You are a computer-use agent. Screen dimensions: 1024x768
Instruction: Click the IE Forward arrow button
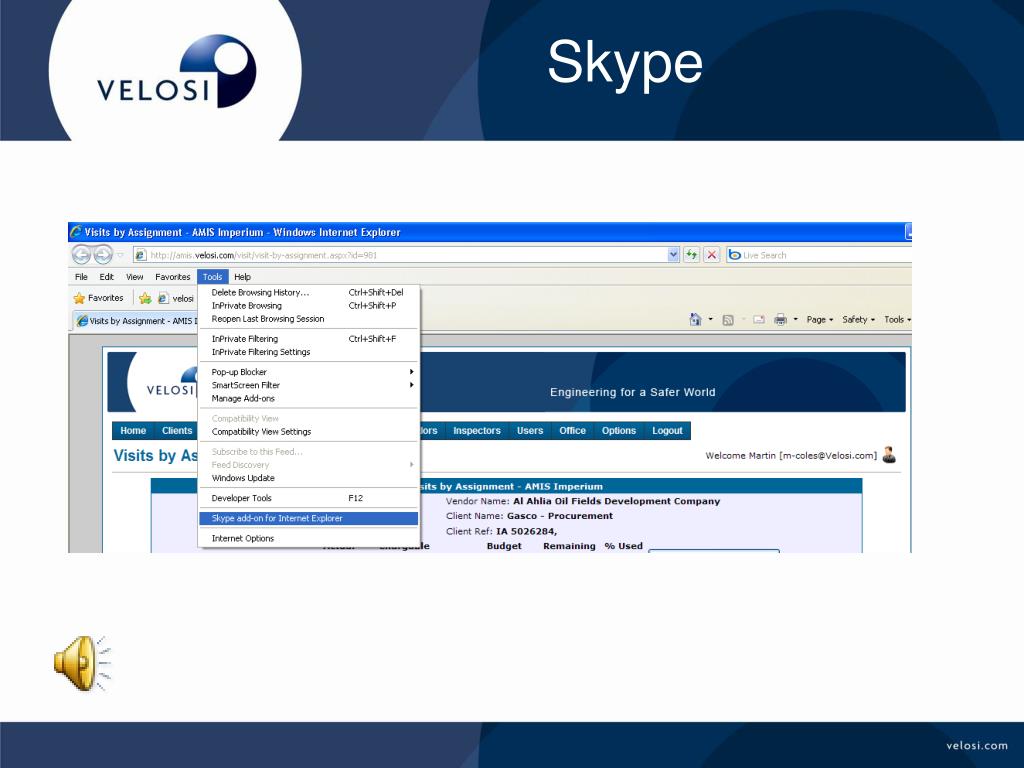[103, 255]
